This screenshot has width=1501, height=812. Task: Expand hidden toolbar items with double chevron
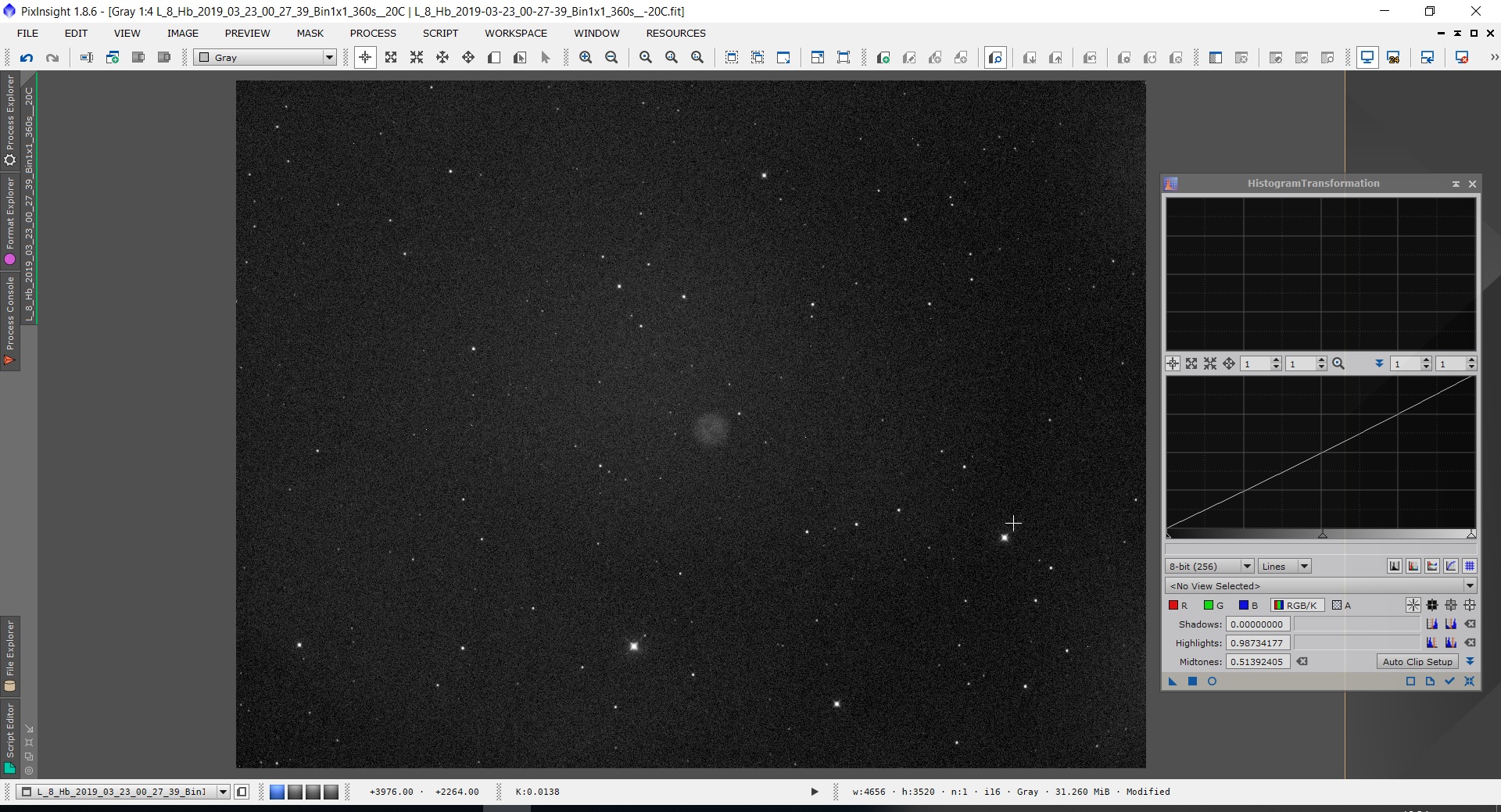(x=1494, y=57)
